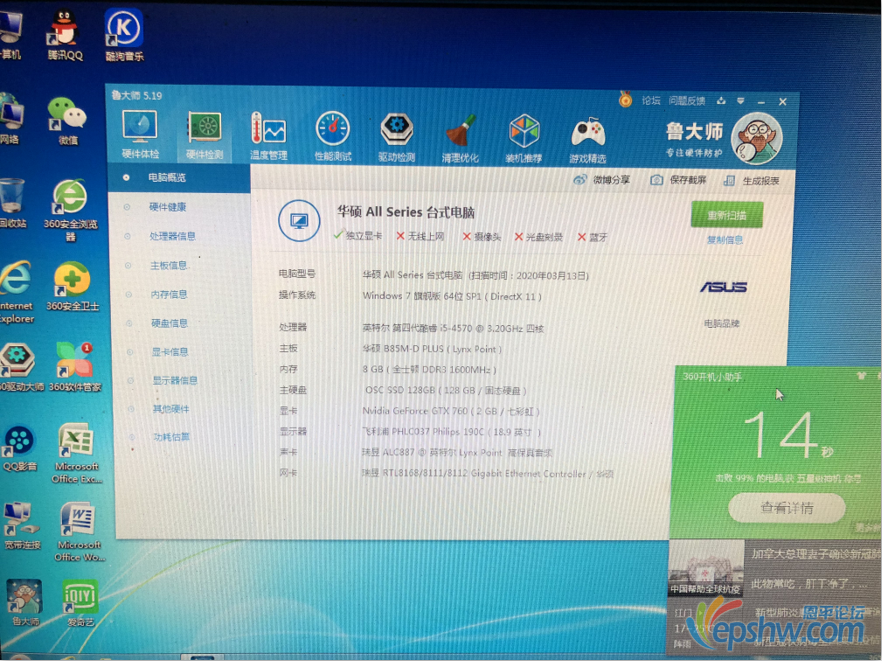Open the 网络 Network desktop icon

(11, 119)
